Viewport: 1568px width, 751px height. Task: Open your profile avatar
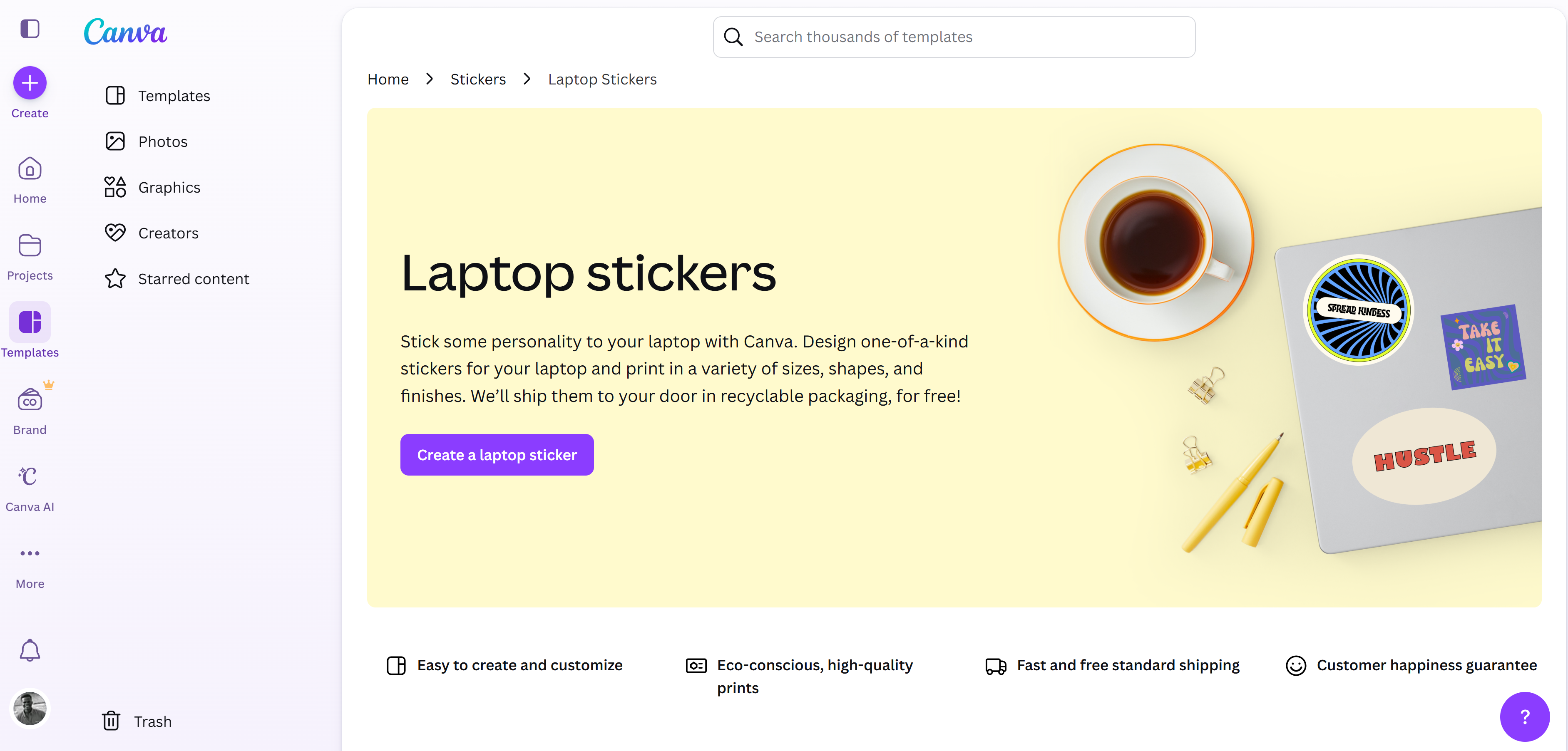click(x=30, y=709)
